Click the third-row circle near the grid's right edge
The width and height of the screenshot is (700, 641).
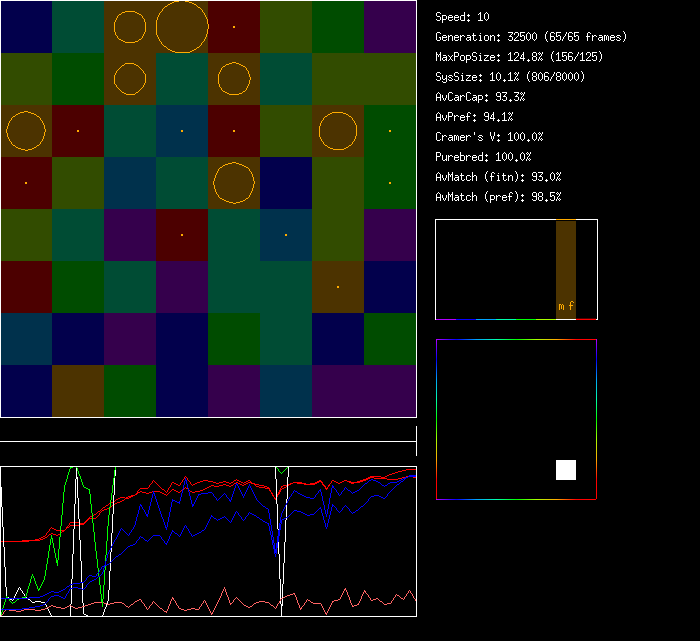click(338, 131)
